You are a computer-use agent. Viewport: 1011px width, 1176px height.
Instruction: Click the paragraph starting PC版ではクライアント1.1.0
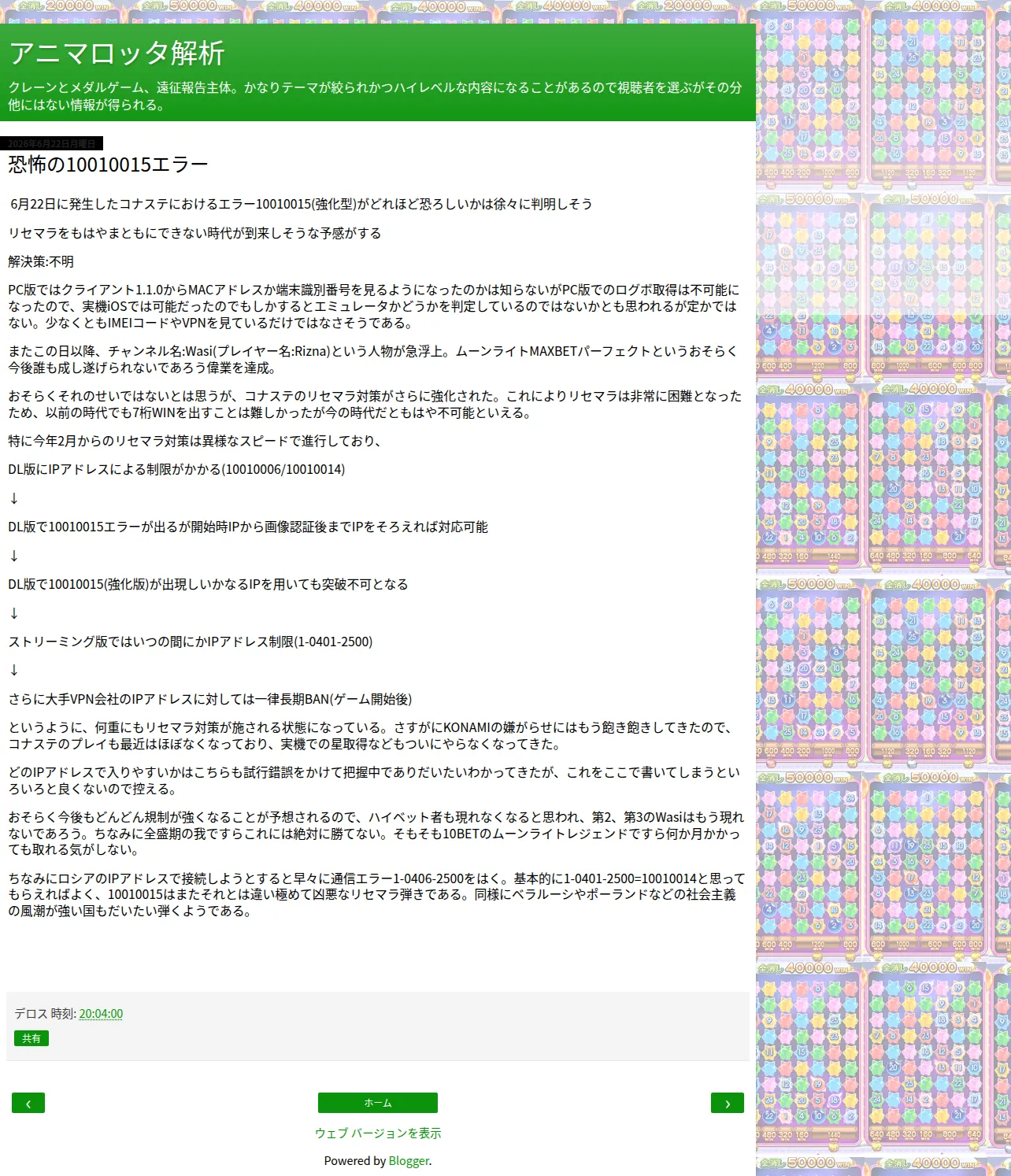[x=374, y=306]
